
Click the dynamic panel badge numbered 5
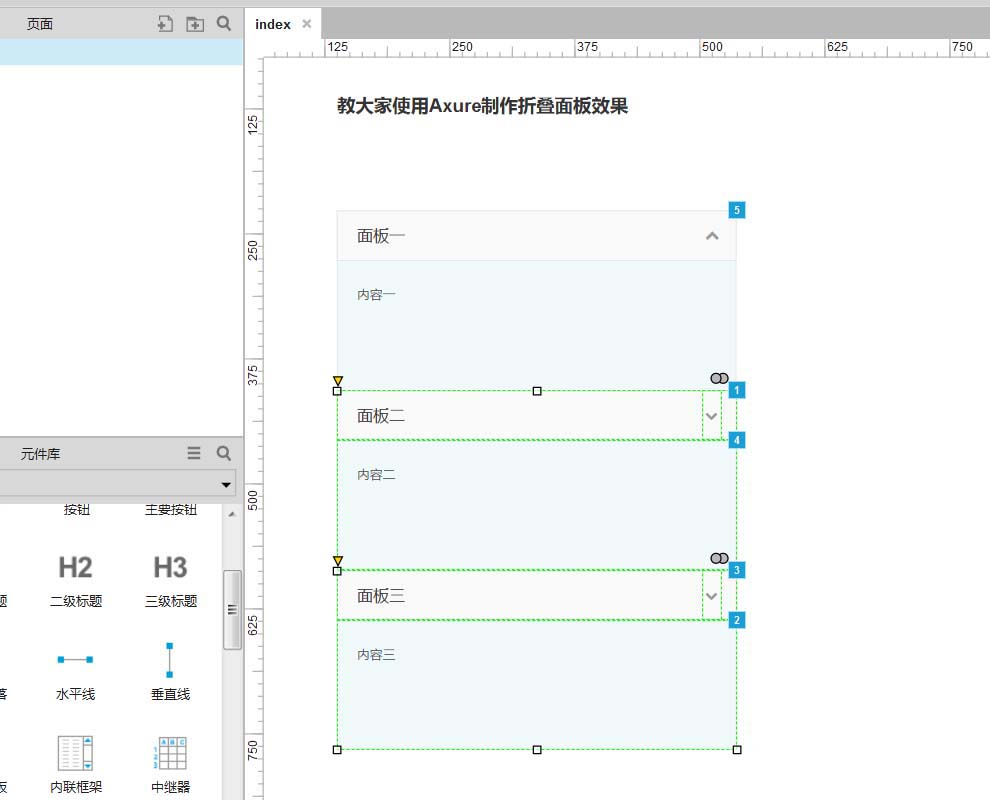tap(737, 209)
